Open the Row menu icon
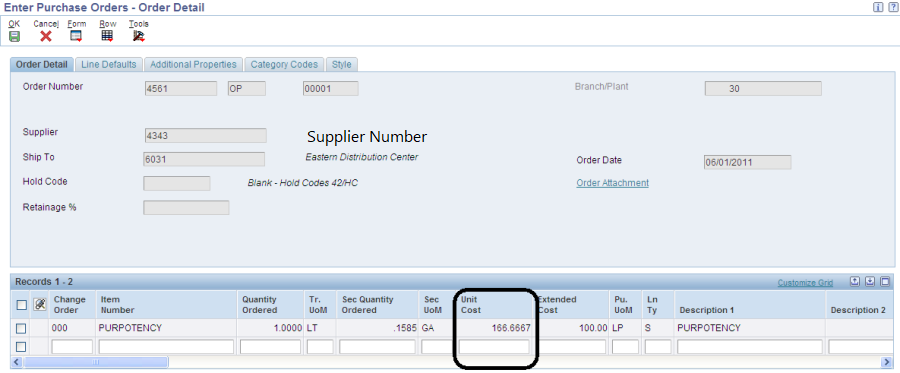The image size is (900, 373). click(107, 36)
